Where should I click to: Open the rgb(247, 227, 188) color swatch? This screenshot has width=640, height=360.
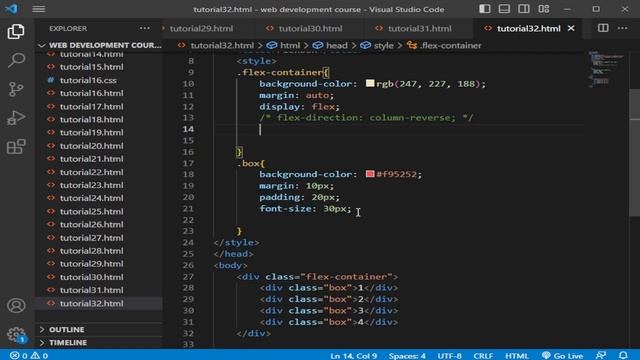point(370,83)
